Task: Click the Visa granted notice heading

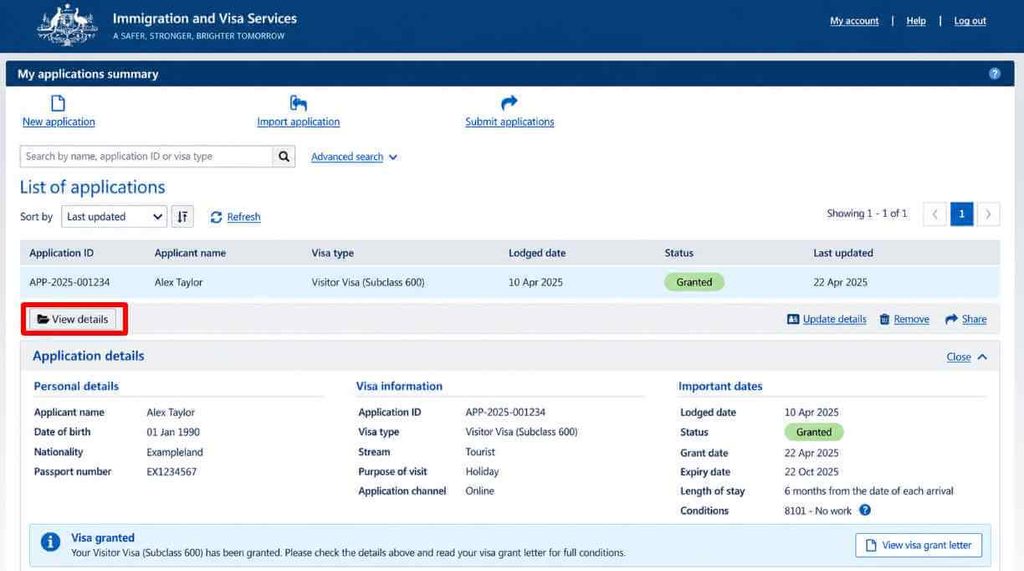Action: (103, 538)
